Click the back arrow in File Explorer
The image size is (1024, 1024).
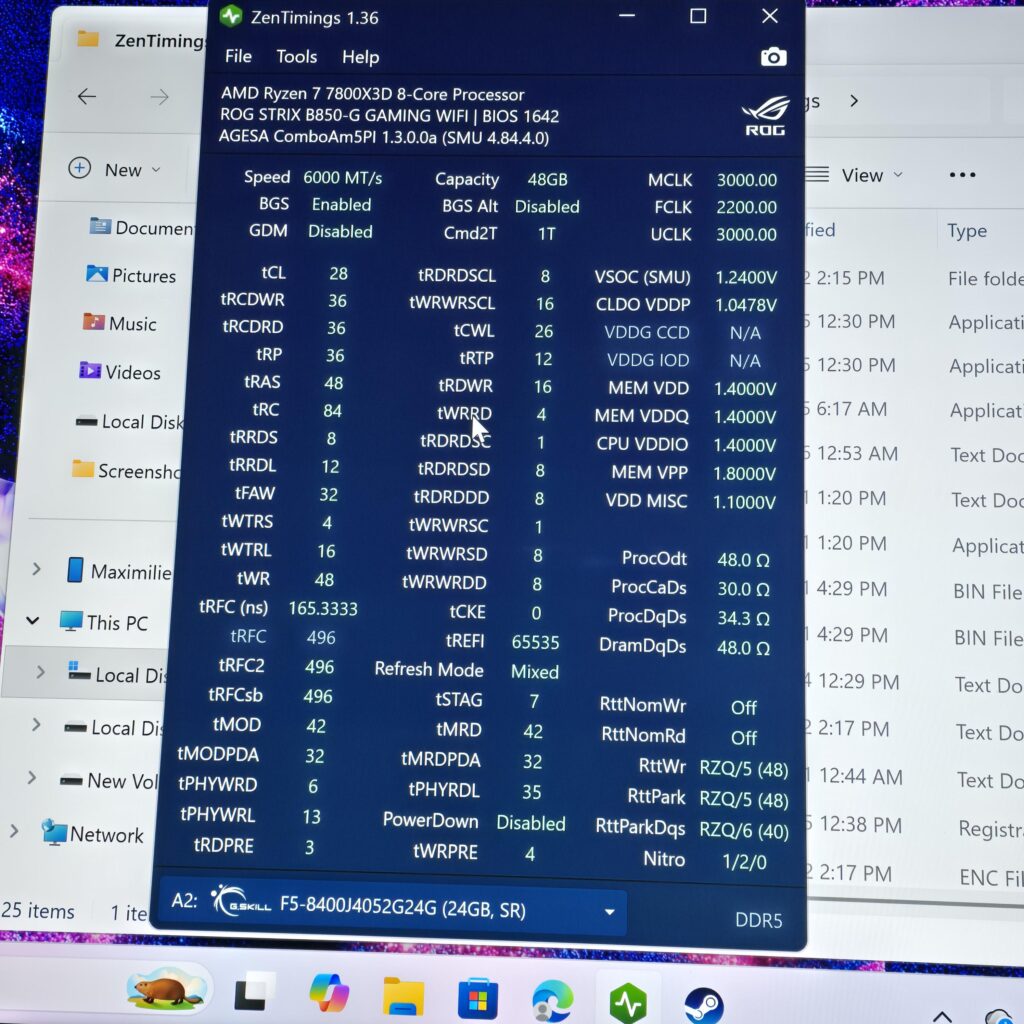pyautogui.click(x=86, y=97)
